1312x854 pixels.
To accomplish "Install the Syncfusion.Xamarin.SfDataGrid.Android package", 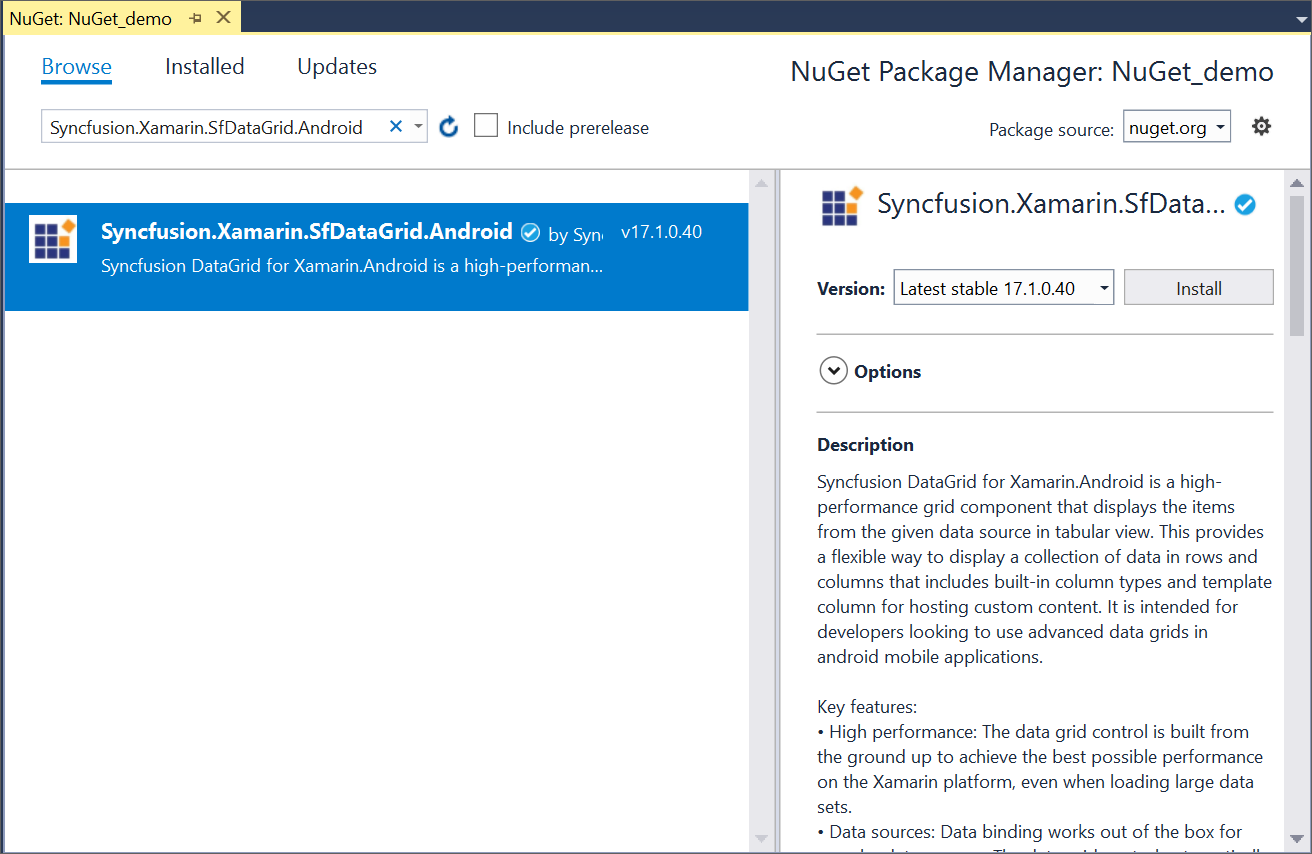I will (x=1198, y=287).
